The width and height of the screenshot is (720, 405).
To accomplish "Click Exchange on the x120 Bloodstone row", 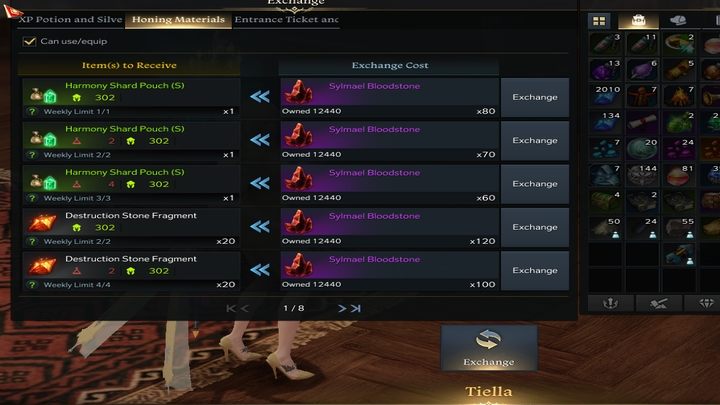I will click(x=534, y=227).
